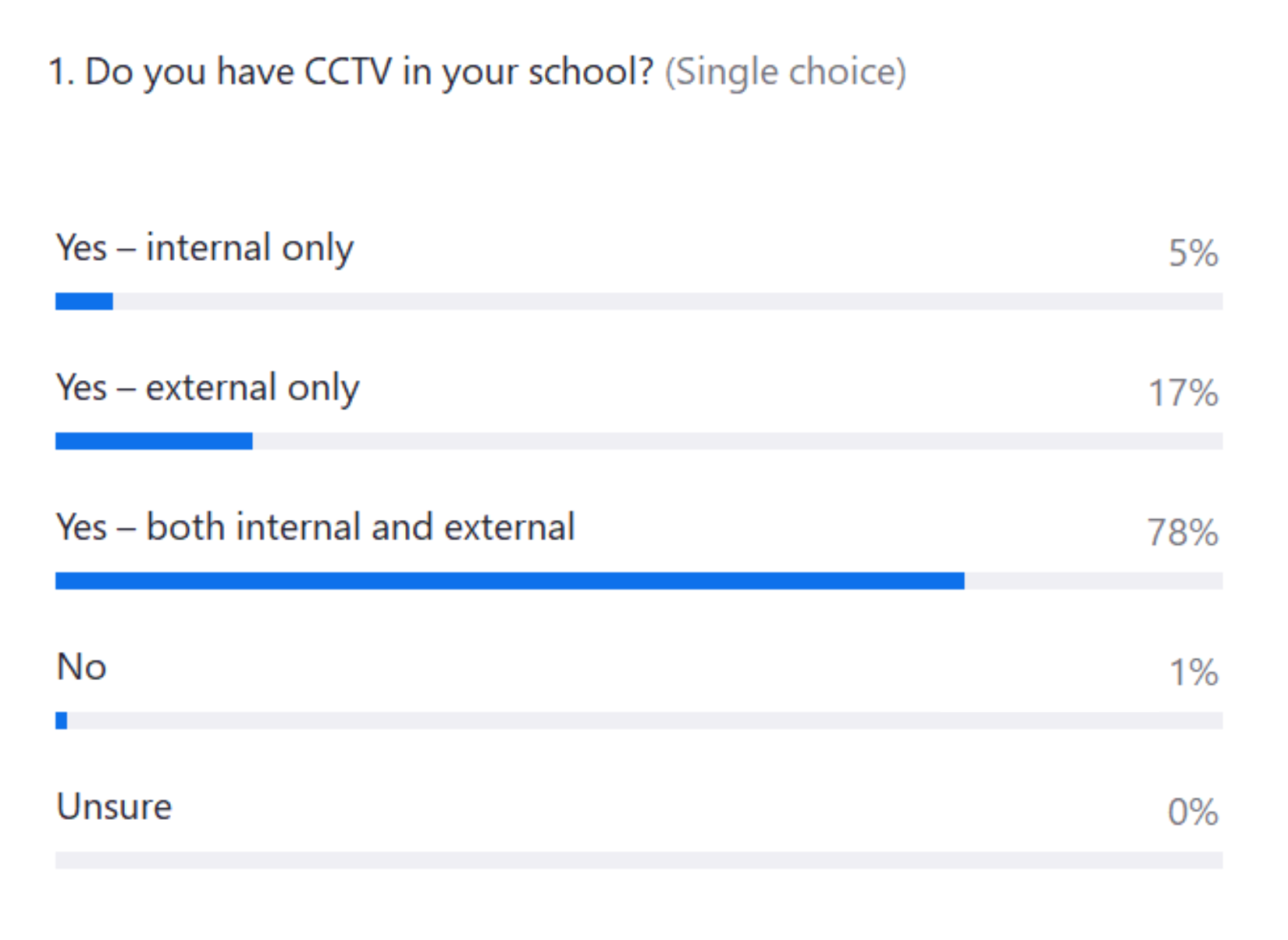This screenshot has width=1288, height=940.
Task: Click the blue internal only result bar
Action: (84, 301)
